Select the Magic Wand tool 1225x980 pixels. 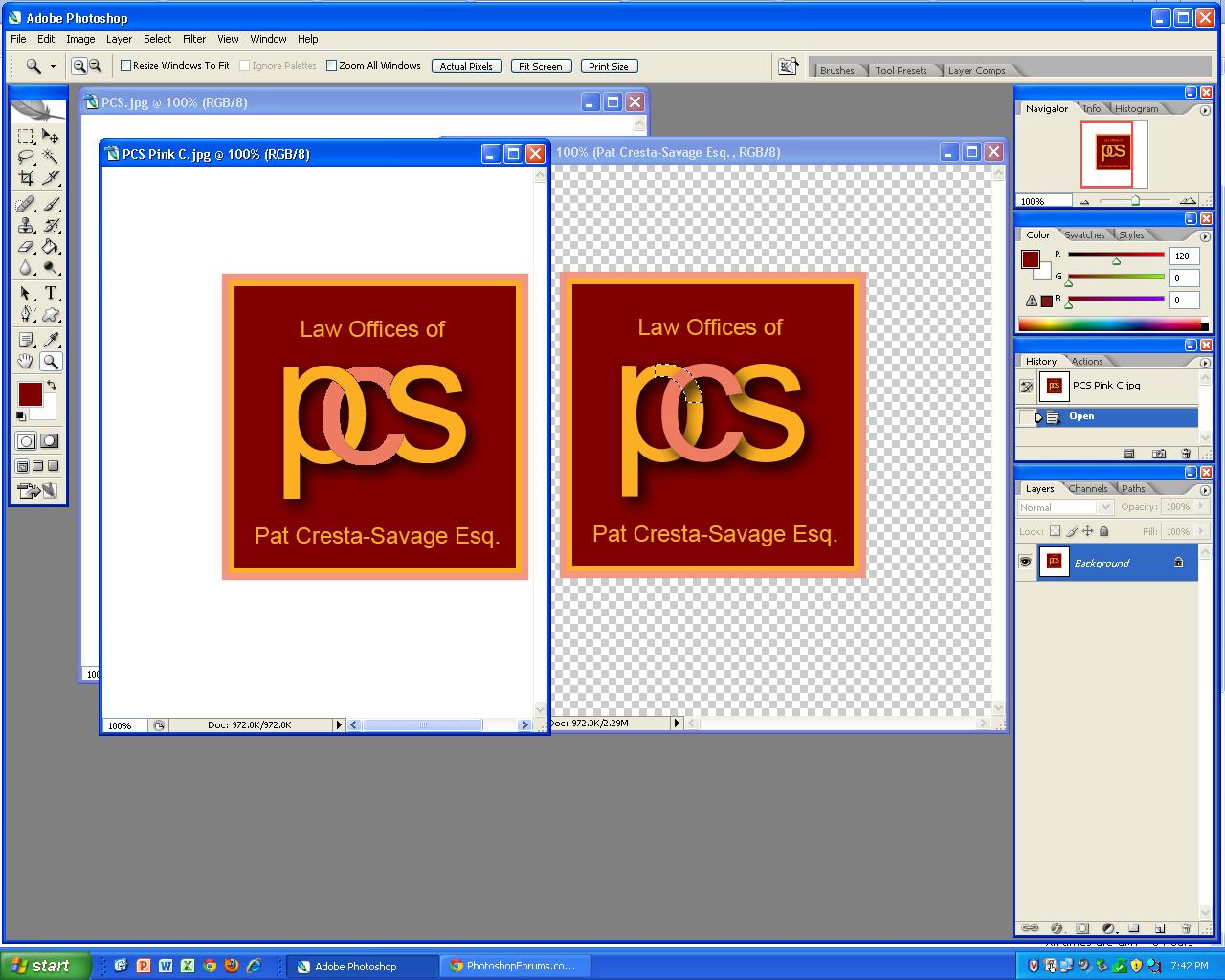51,157
